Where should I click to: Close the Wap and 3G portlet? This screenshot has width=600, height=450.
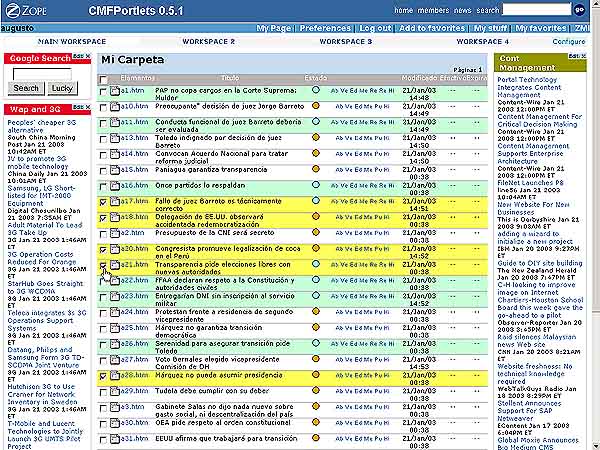[88, 107]
